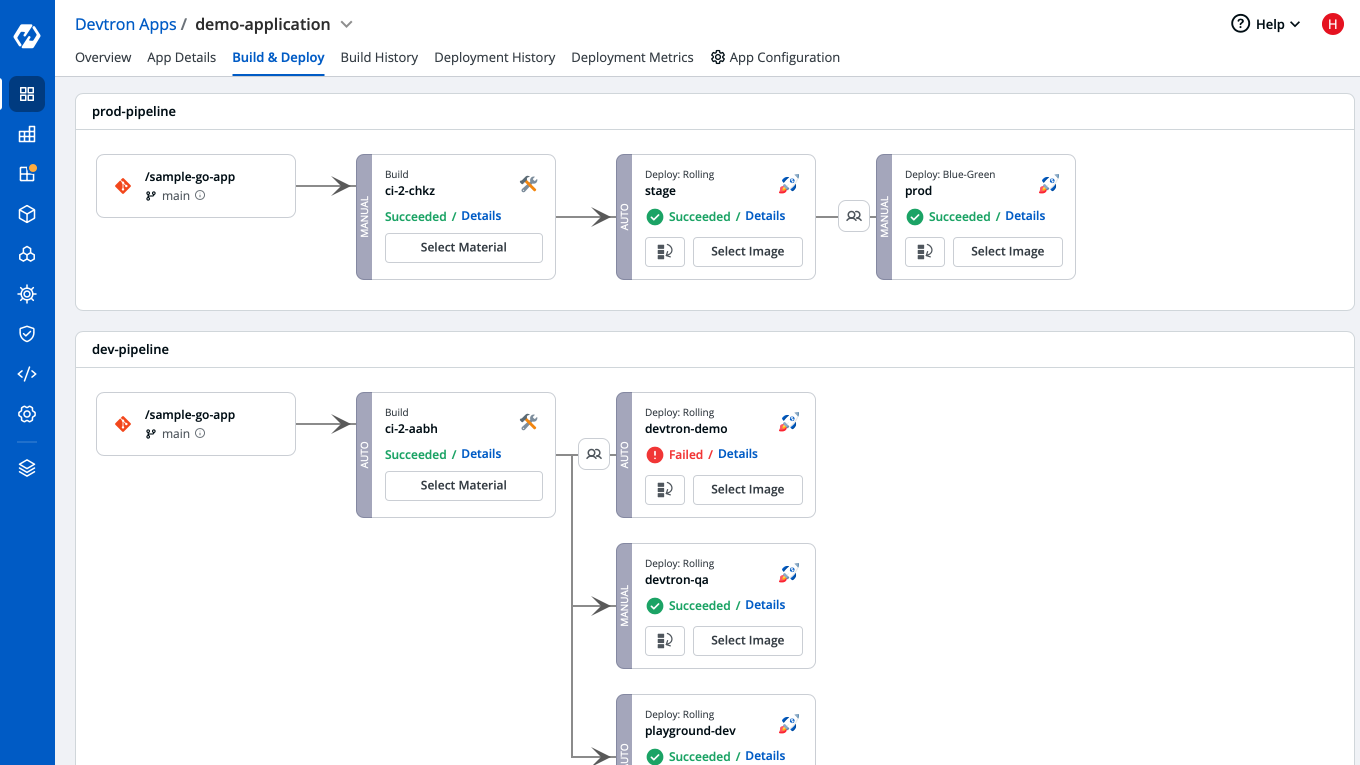Screen dimensions: 1360x765
Task: Click the Devtron logo in the sidebar
Action: [27, 37]
